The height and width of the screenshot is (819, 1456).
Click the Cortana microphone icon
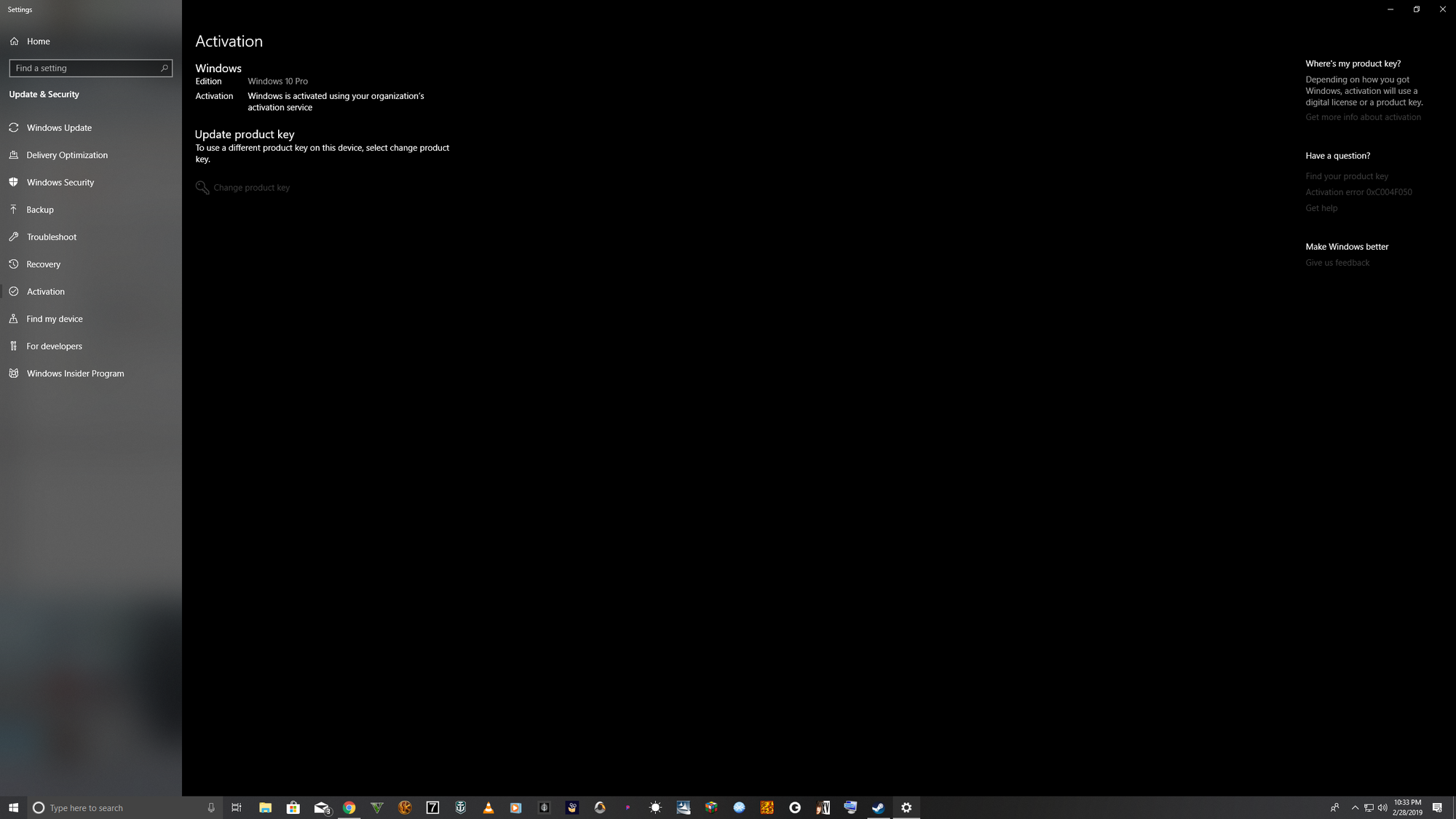coord(211,807)
